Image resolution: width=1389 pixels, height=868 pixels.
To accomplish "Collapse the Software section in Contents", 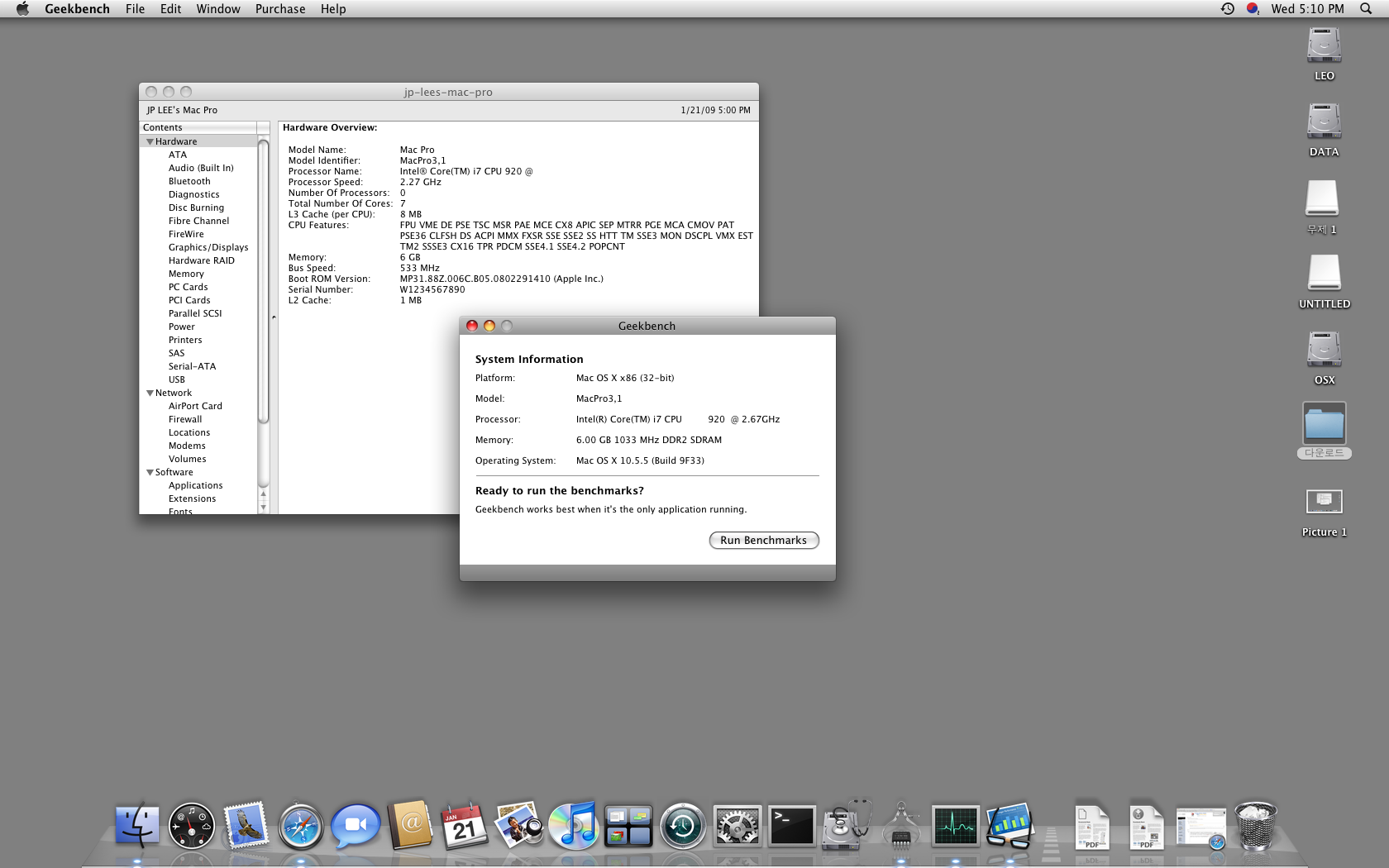I will point(150,472).
